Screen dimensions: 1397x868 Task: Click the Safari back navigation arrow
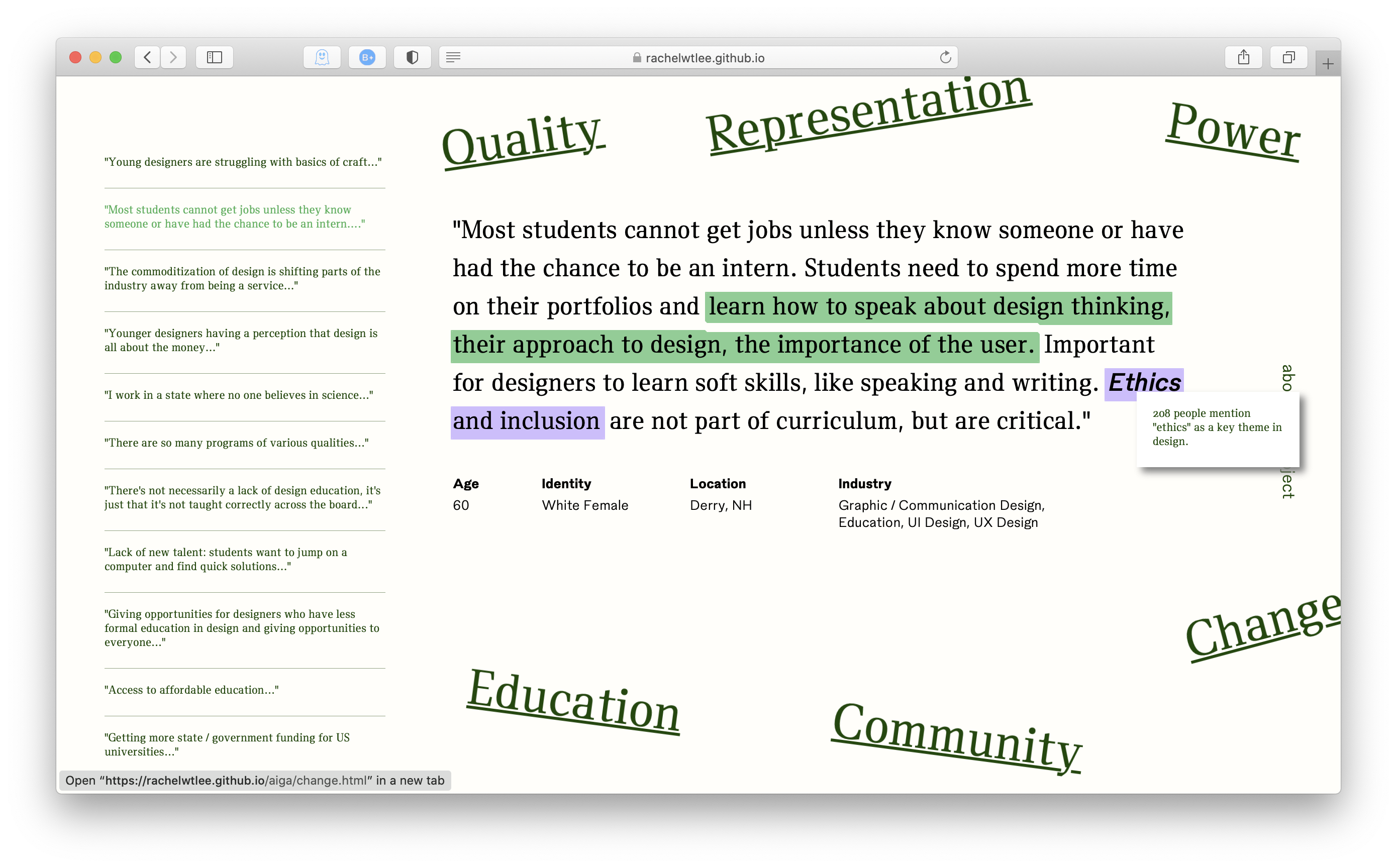click(148, 57)
